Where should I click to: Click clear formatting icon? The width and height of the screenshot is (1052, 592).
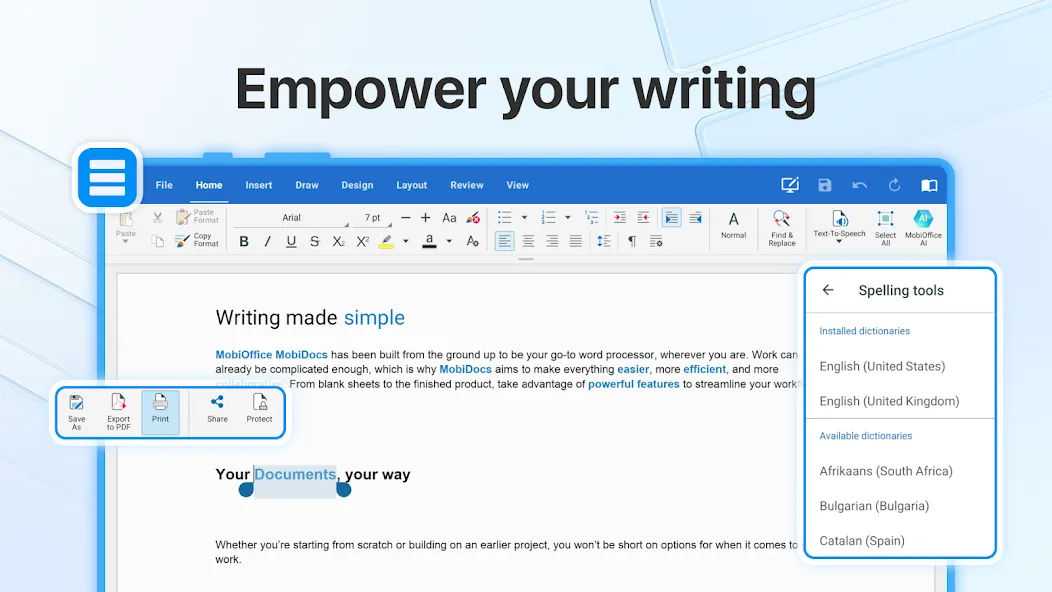click(x=473, y=217)
